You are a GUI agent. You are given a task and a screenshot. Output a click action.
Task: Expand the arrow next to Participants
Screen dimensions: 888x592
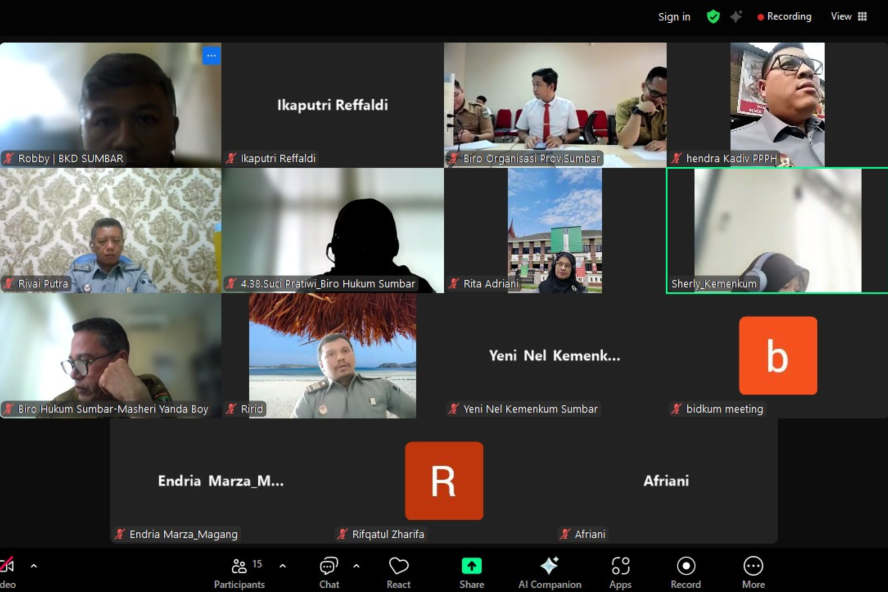tap(282, 566)
